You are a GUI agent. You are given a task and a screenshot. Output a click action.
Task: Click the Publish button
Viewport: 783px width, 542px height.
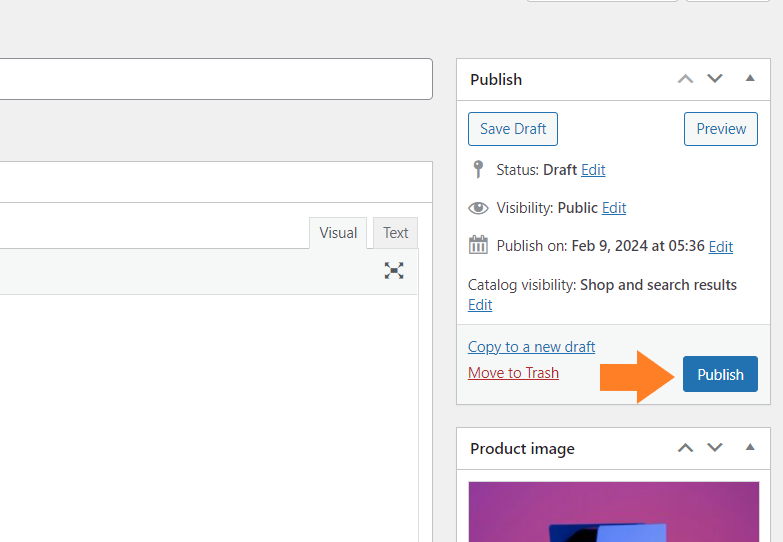[x=720, y=374]
